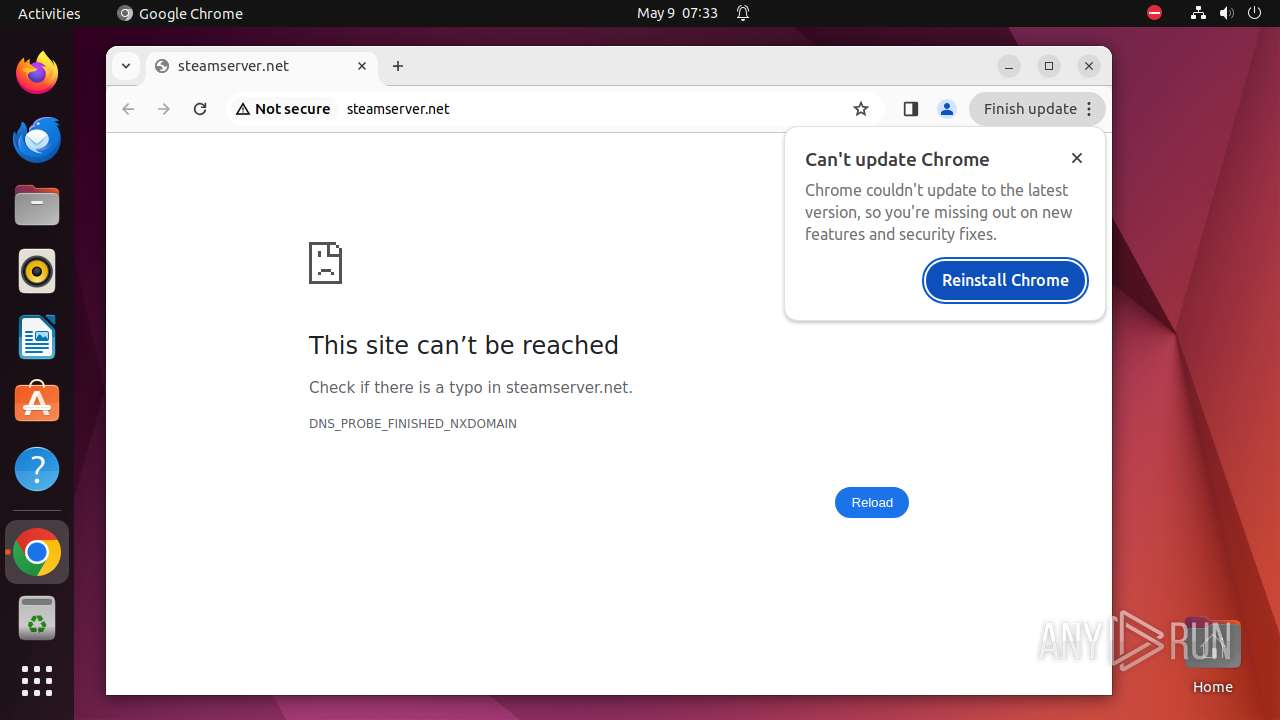Open a new tab
The width and height of the screenshot is (1280, 720).
coord(398,66)
